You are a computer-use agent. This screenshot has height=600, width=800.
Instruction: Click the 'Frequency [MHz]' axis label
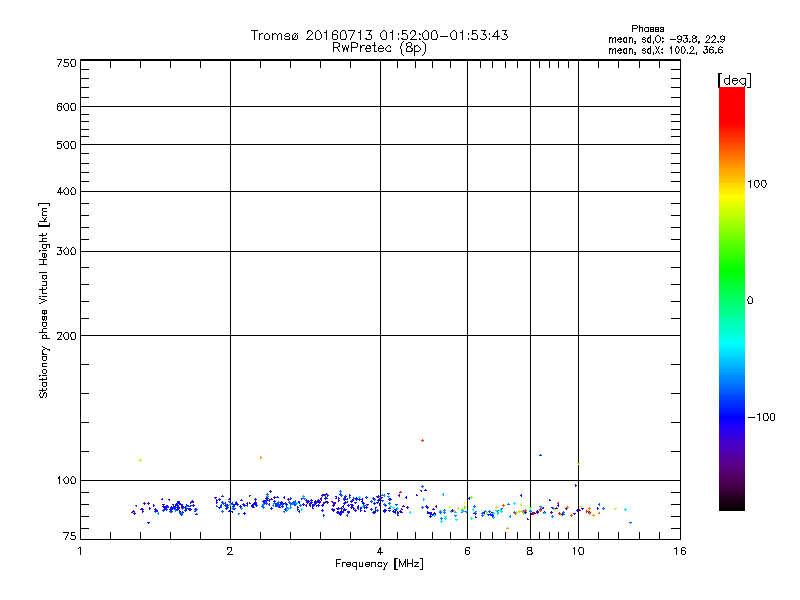379,564
